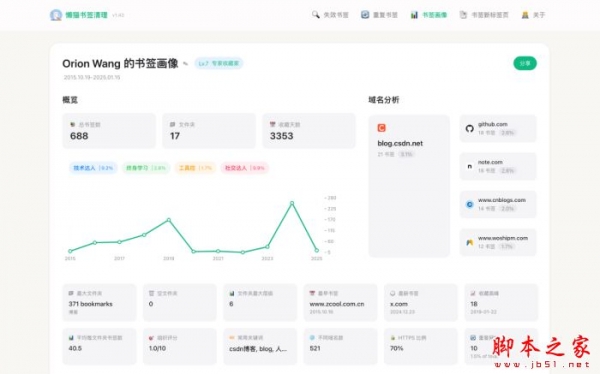The width and height of the screenshot is (600, 374).
Task: Click the icon in 40.5 card
Action: pos(71,338)
